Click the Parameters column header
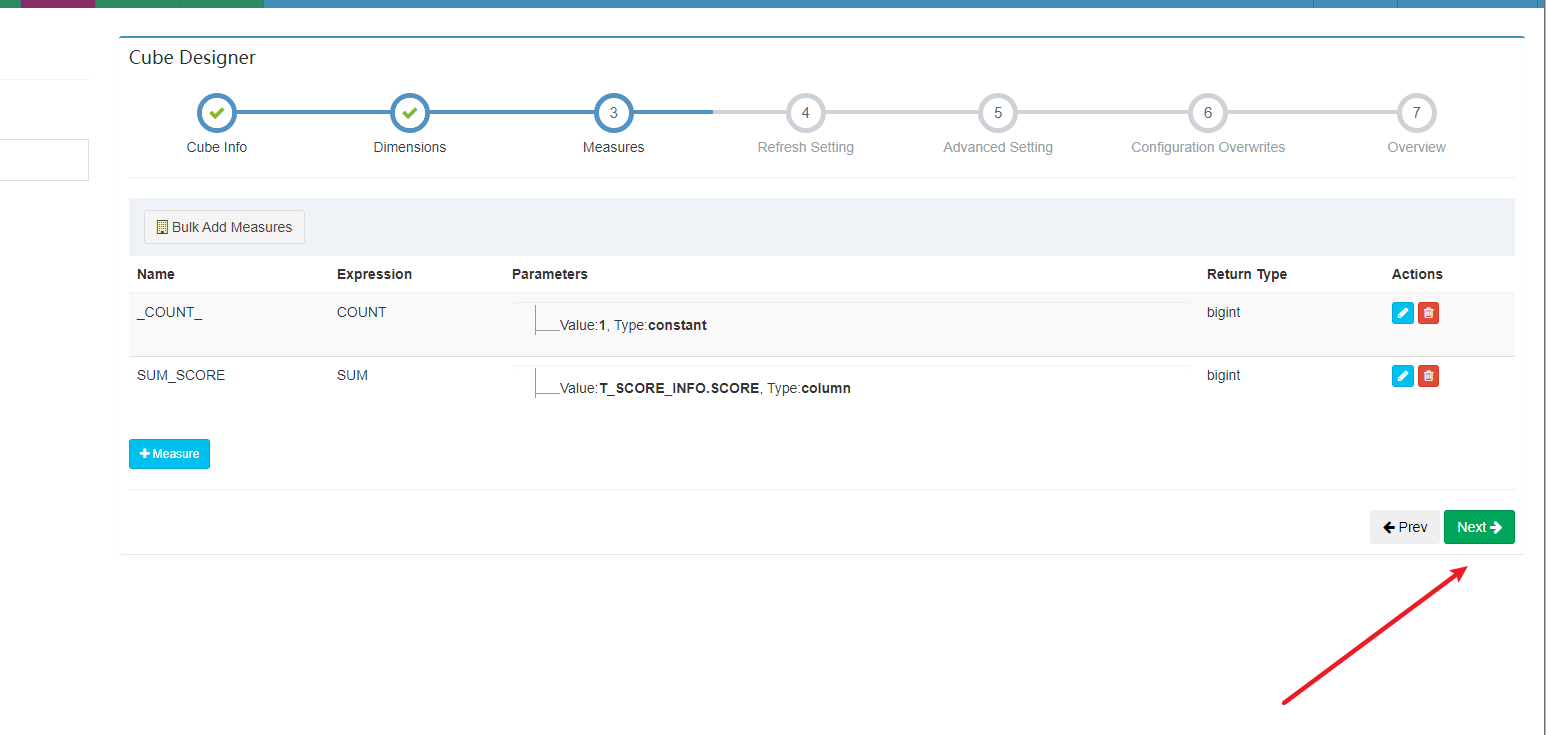Image resolution: width=1546 pixels, height=735 pixels. coord(550,274)
